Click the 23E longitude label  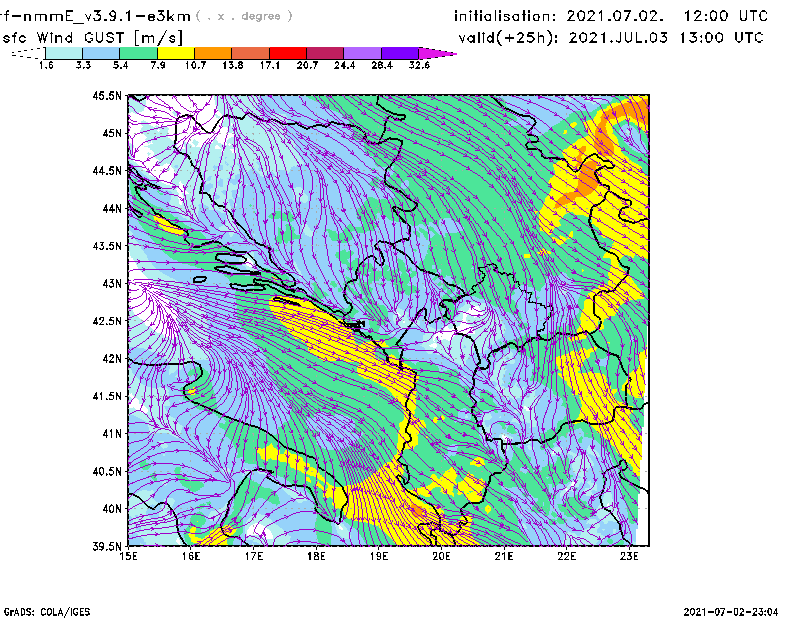629,556
